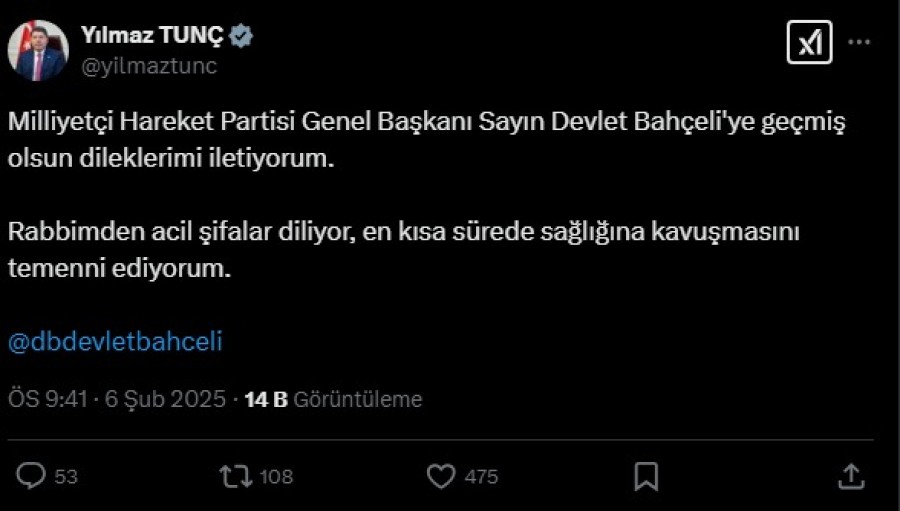Open Yılmaz TUNÇ's profile picture

[38, 50]
